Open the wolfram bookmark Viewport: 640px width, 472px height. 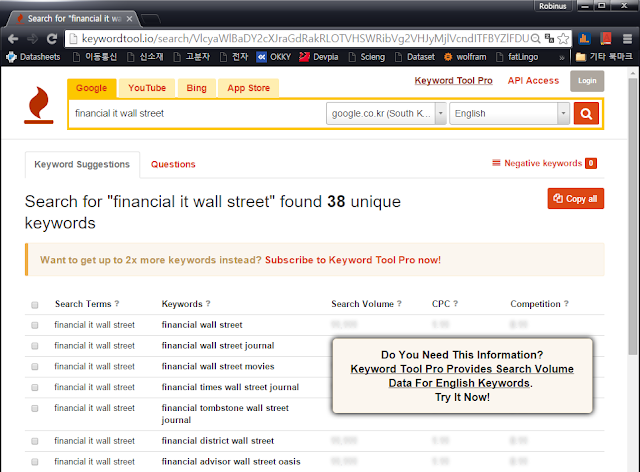click(465, 57)
